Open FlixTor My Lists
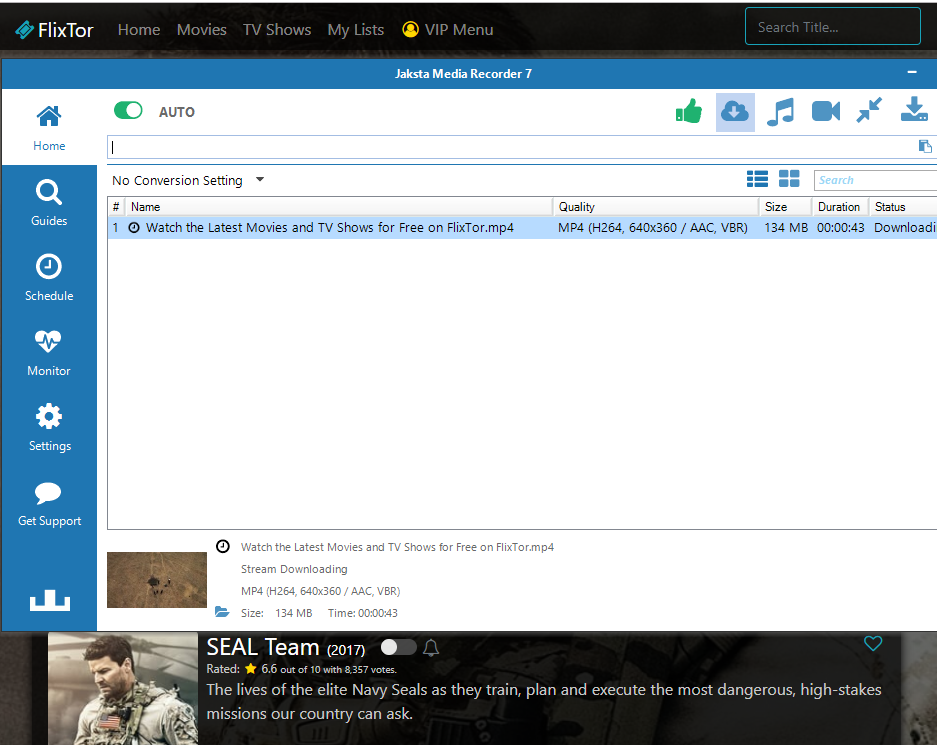The image size is (937, 745). pos(356,30)
